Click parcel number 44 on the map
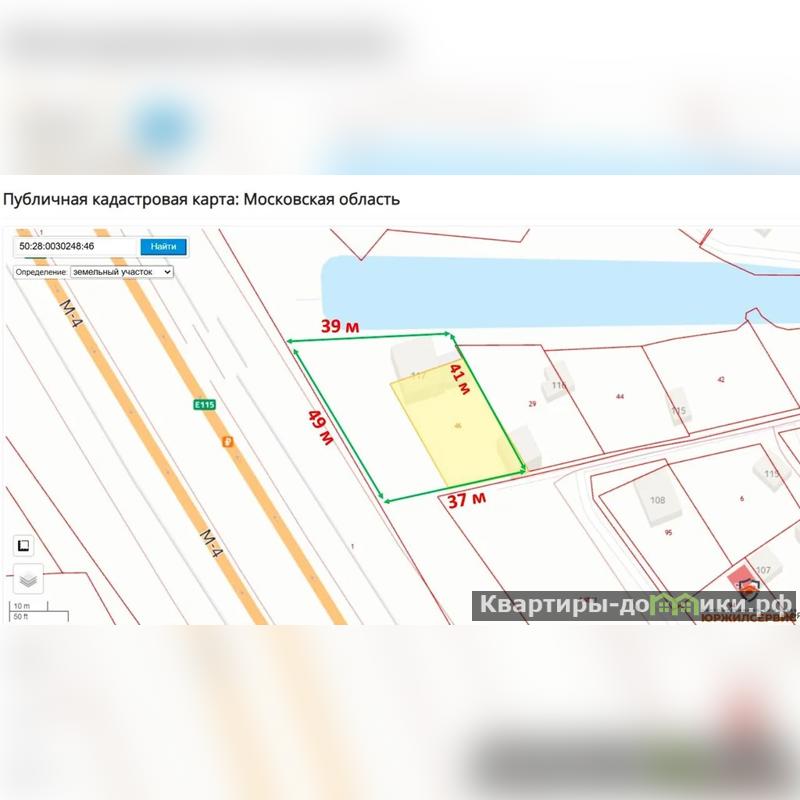Screen dimensions: 800x800 tap(620, 396)
